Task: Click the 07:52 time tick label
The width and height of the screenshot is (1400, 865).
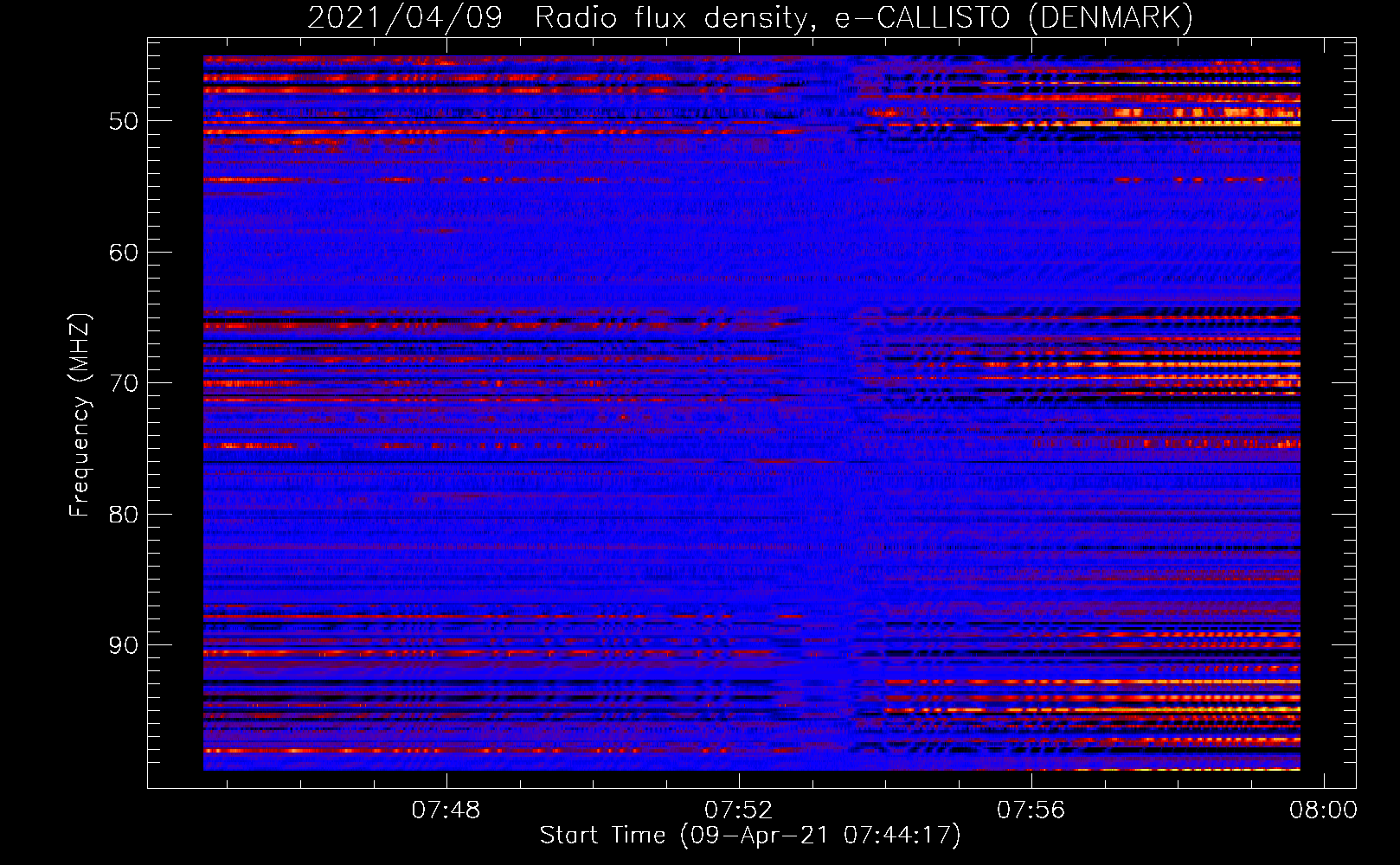Action: (x=738, y=811)
